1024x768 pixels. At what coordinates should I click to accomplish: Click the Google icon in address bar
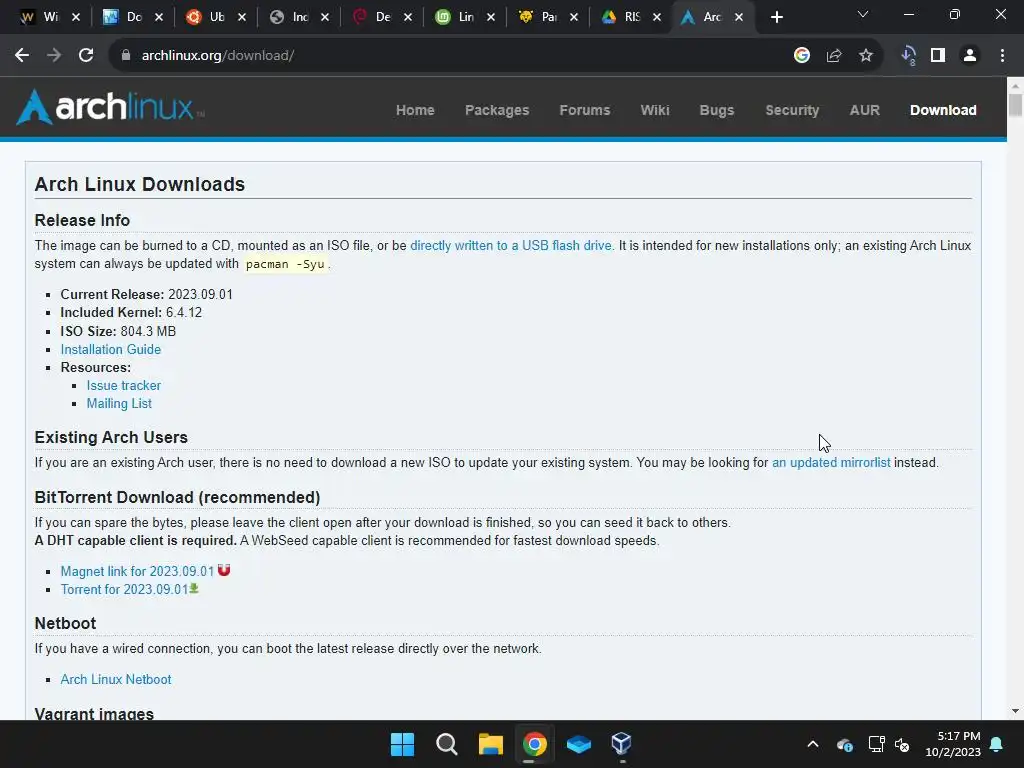point(802,56)
